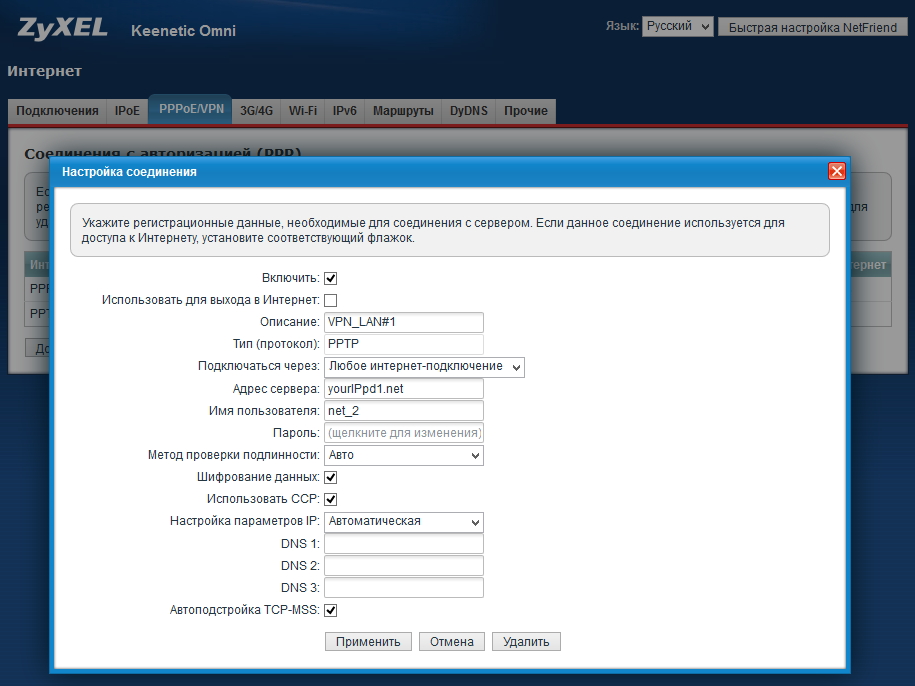This screenshot has width=915, height=686.
Task: Select the DyDNS tab
Action: pos(469,111)
